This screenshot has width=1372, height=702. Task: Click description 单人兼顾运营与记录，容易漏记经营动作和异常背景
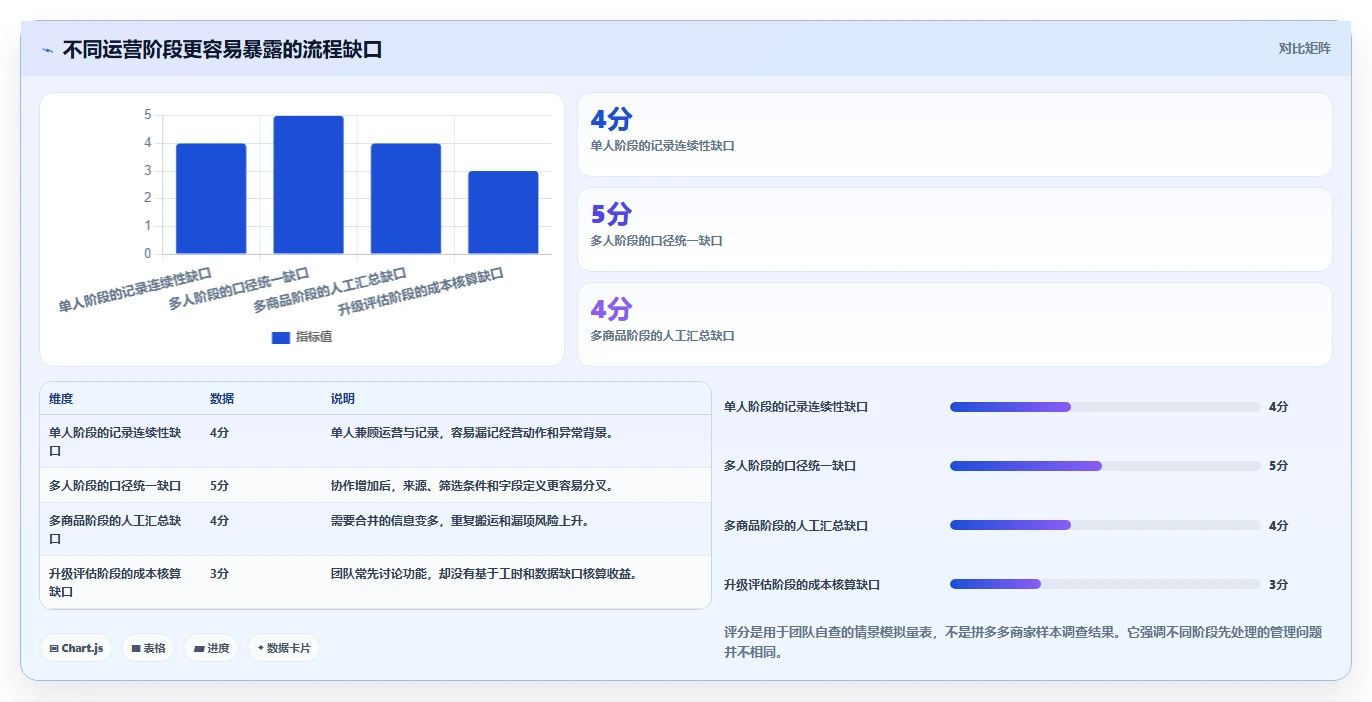(x=471, y=433)
